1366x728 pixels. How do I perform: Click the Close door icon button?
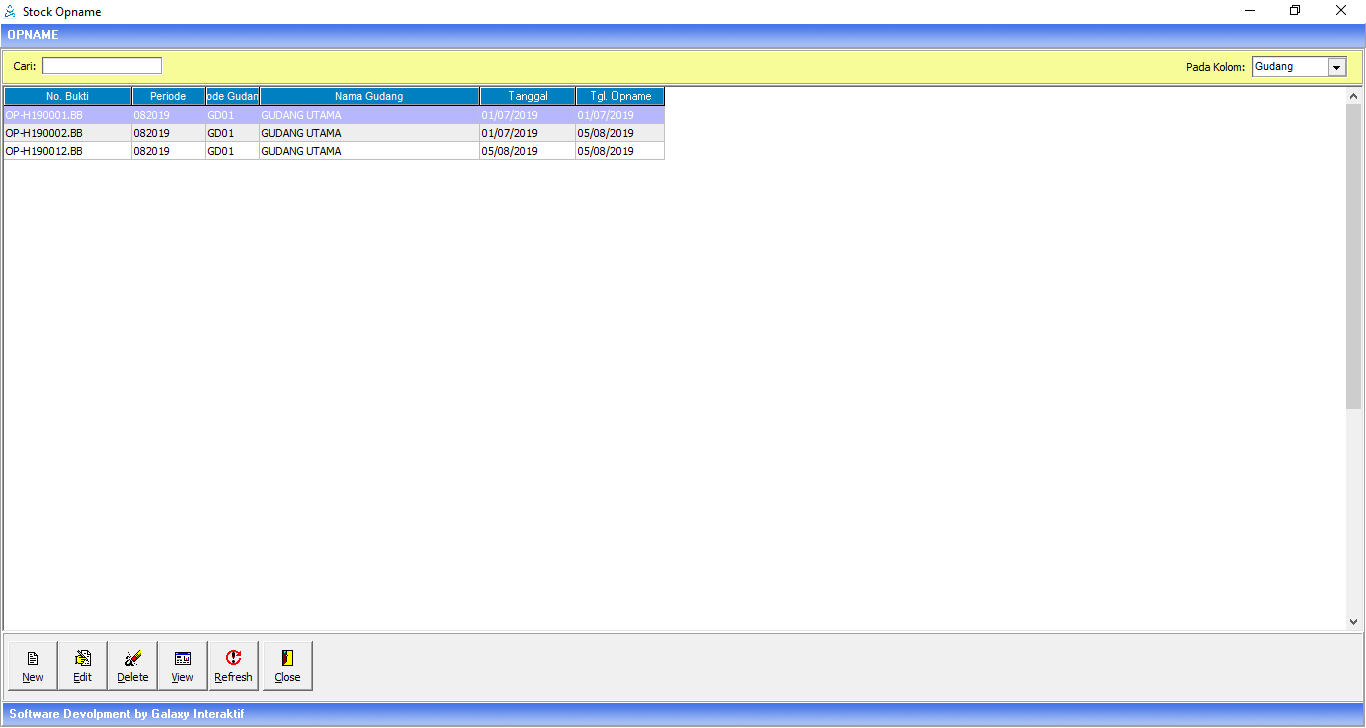pyautogui.click(x=287, y=666)
